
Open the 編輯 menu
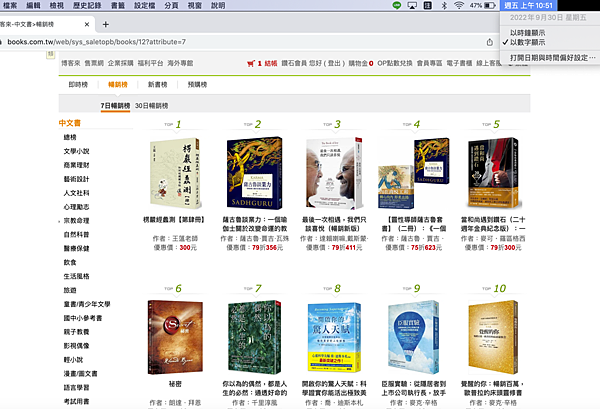[33, 5]
